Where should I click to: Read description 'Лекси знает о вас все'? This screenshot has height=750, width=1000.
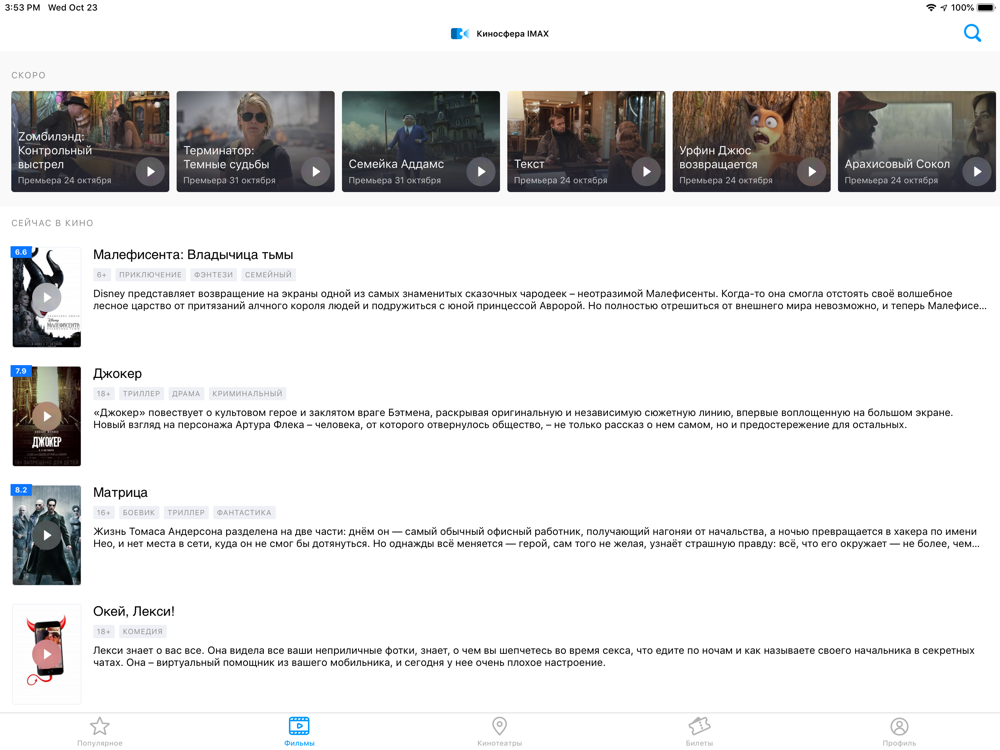(x=534, y=656)
